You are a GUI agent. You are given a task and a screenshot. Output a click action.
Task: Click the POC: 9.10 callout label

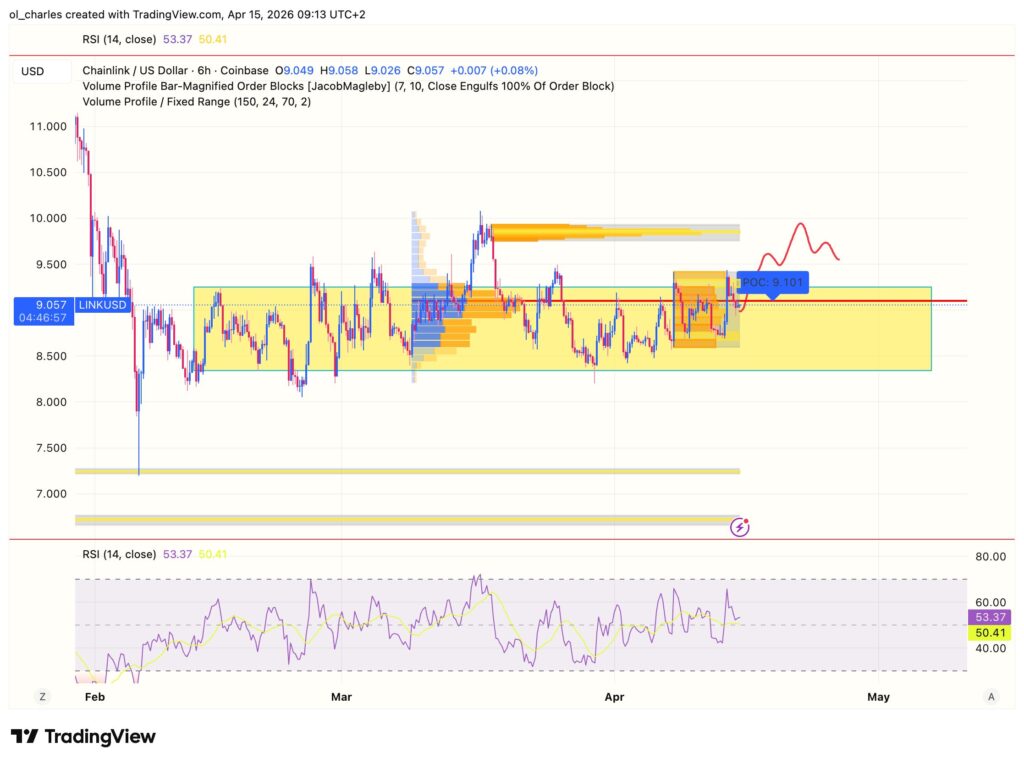pos(772,282)
